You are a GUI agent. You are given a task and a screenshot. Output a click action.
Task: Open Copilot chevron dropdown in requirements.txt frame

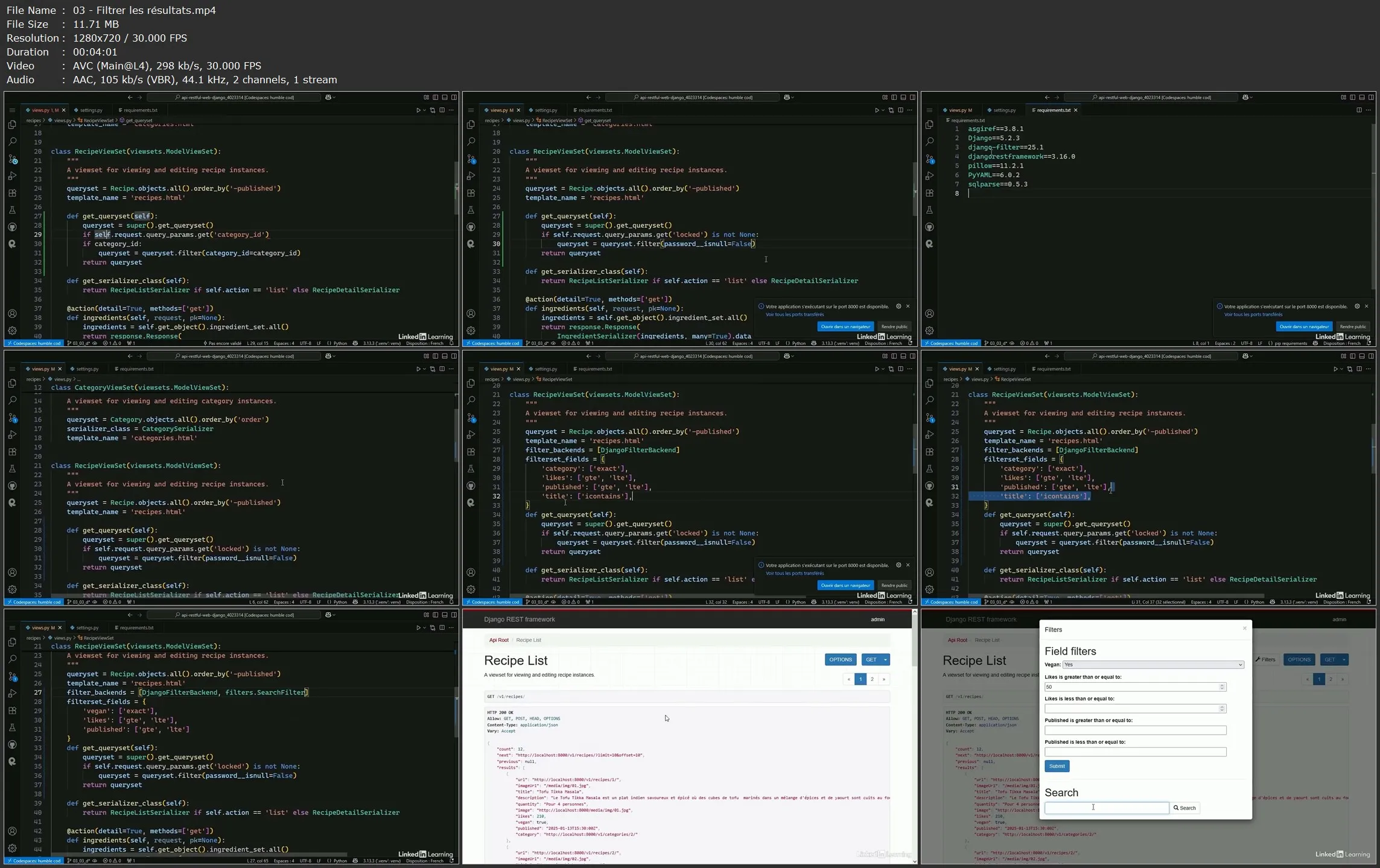[x=1251, y=97]
